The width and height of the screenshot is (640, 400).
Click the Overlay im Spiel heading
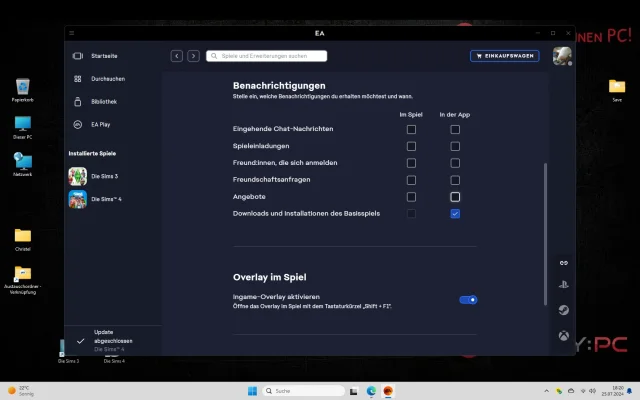269,277
